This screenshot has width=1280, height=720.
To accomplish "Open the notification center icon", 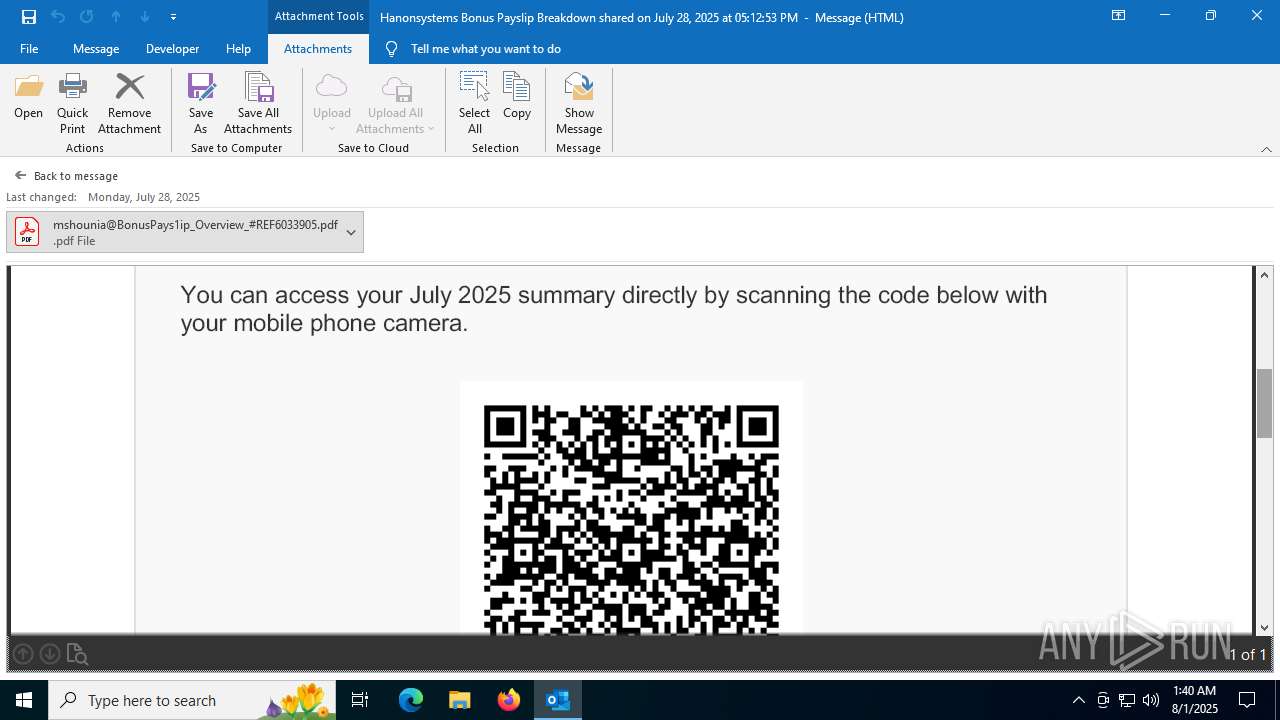I will (1247, 700).
